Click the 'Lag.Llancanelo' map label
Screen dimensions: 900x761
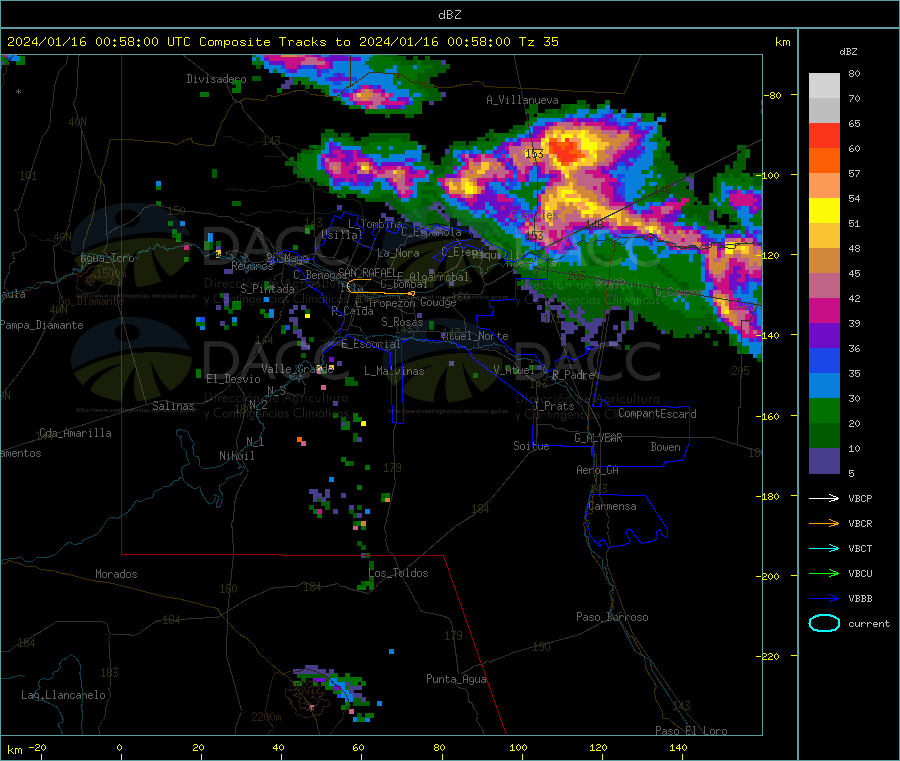(x=63, y=695)
